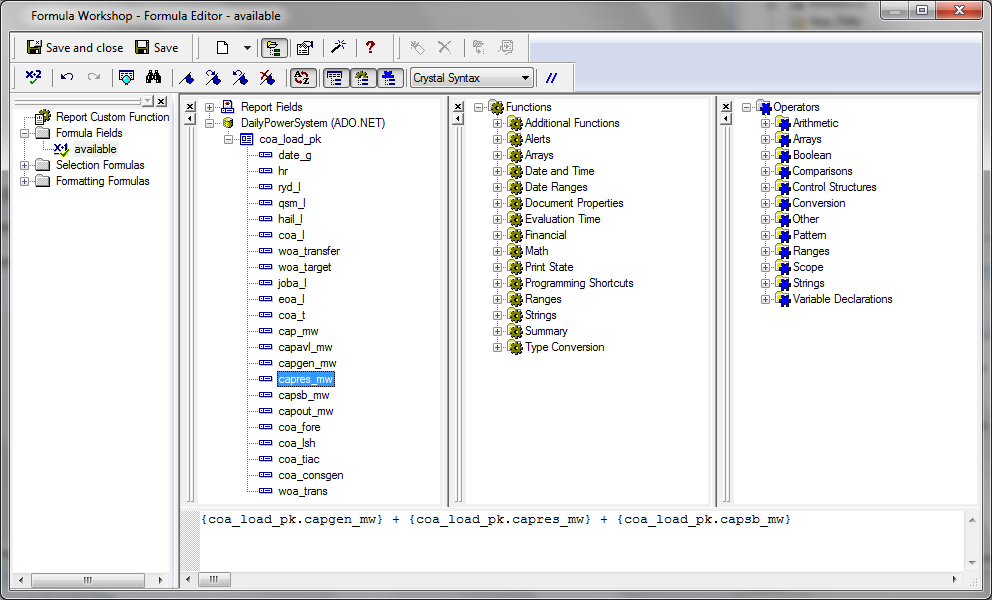Toggle the Operator Tree visibility button
Screen dimensions: 992x600
389,78
